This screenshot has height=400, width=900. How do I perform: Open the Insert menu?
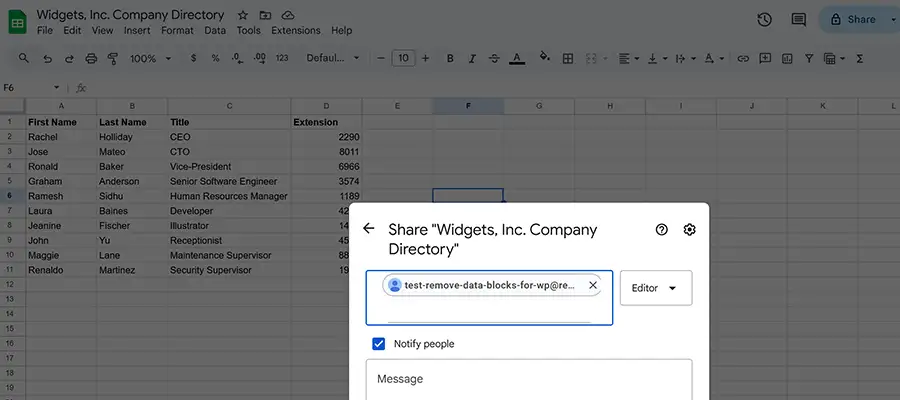pos(137,30)
